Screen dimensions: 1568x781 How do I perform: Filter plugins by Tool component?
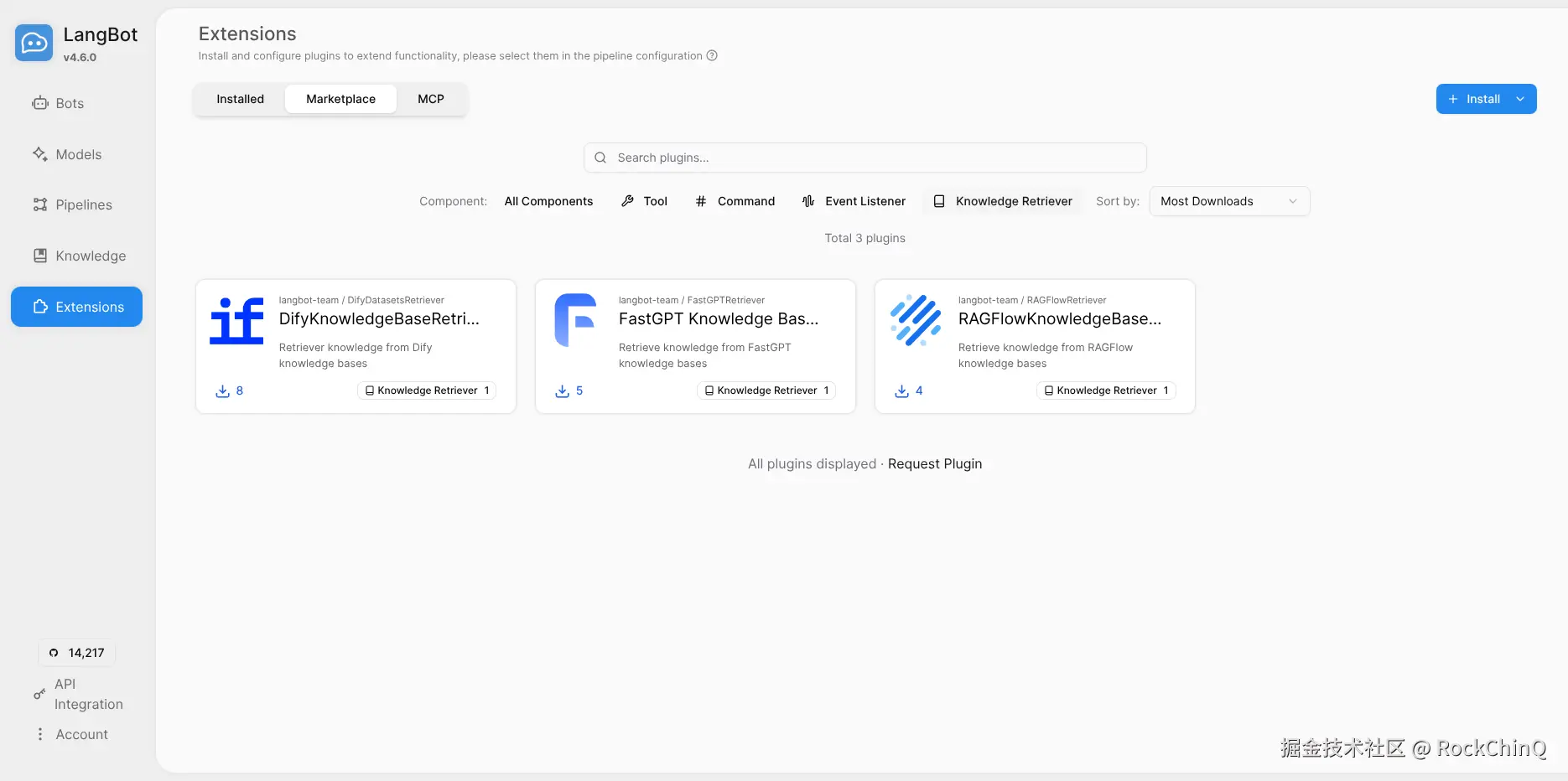pyautogui.click(x=644, y=201)
